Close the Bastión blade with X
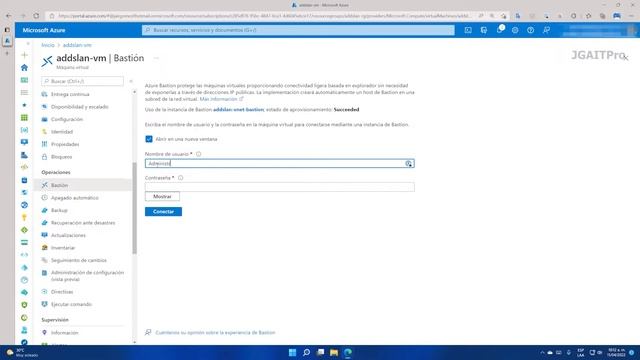This screenshot has height=360, width=640. 626,58
